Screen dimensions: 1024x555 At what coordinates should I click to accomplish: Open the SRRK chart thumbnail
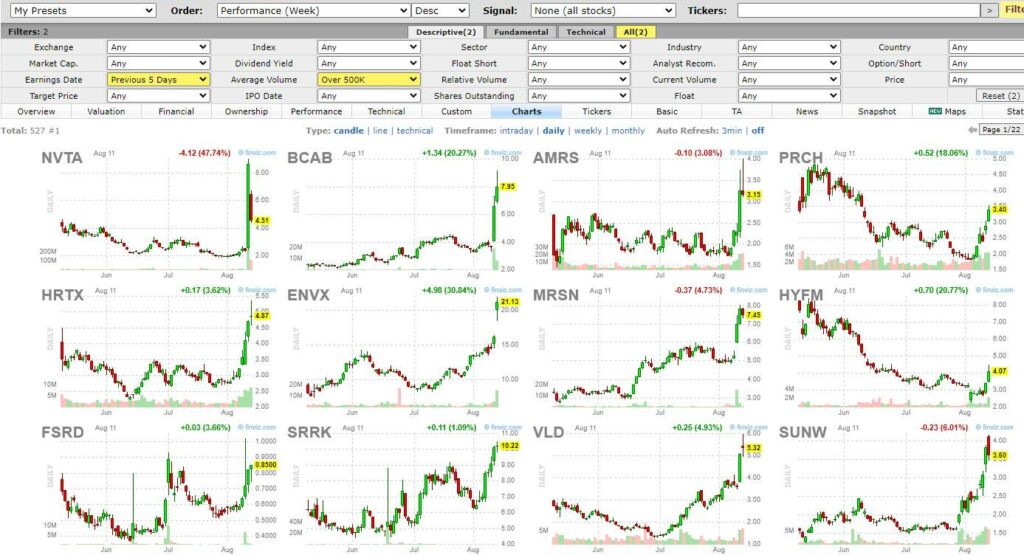404,488
